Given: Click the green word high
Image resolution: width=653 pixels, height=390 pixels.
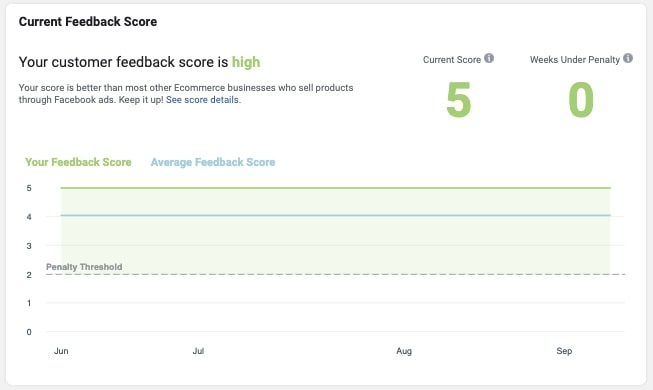Looking at the screenshot, I should [x=246, y=62].
